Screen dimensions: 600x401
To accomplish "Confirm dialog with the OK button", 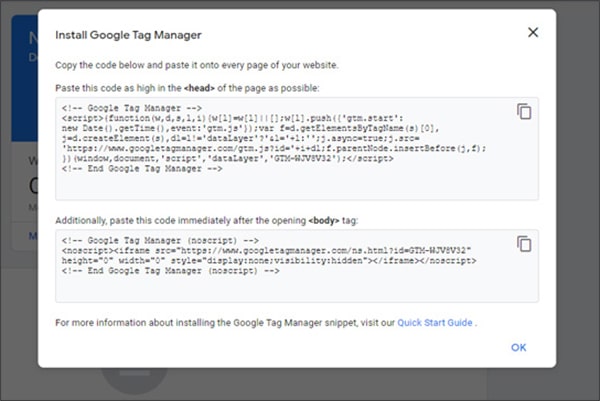I will 518,347.
